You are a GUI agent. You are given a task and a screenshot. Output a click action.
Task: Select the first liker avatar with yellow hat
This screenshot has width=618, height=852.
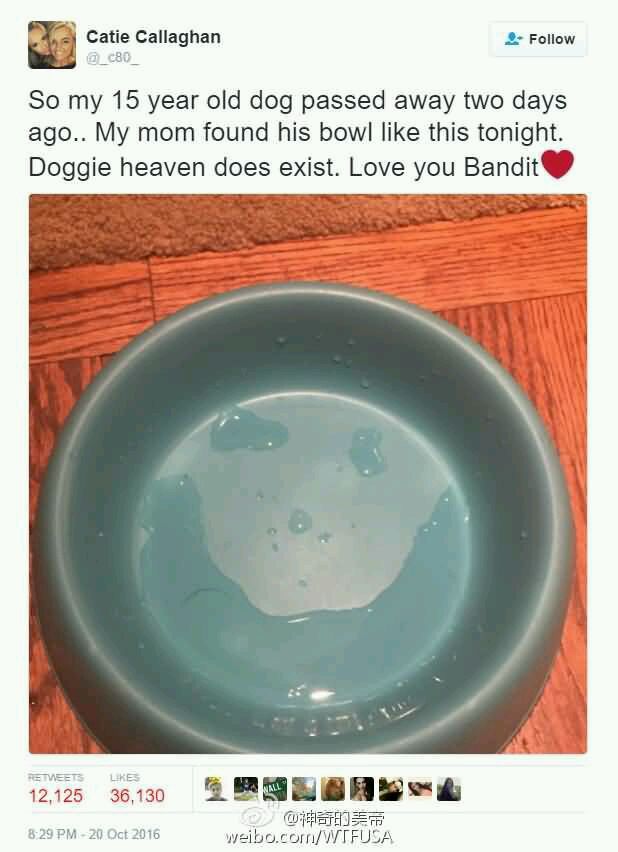point(216,789)
